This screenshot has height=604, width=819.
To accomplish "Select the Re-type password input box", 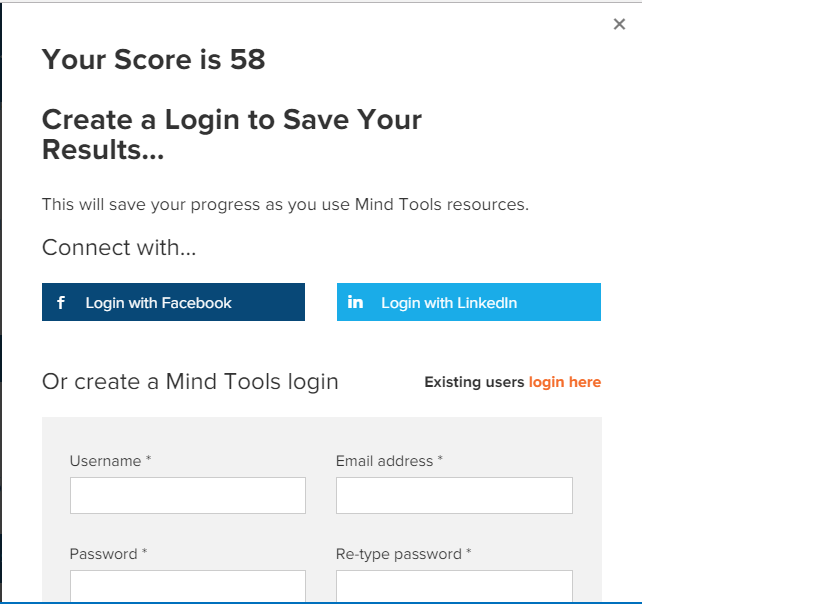I will pos(454,586).
